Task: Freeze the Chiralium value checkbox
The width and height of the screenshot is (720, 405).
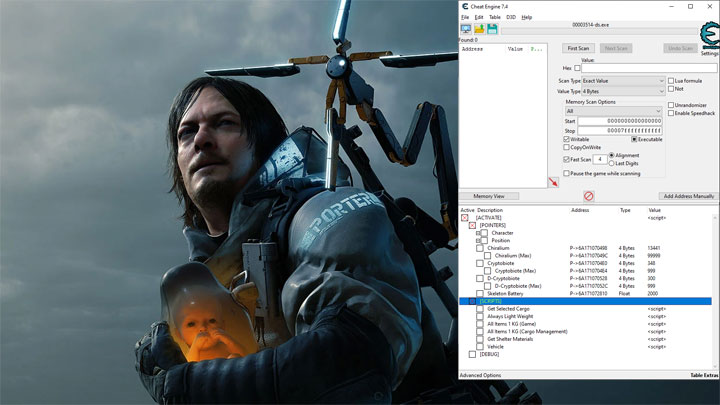Action: (x=480, y=248)
